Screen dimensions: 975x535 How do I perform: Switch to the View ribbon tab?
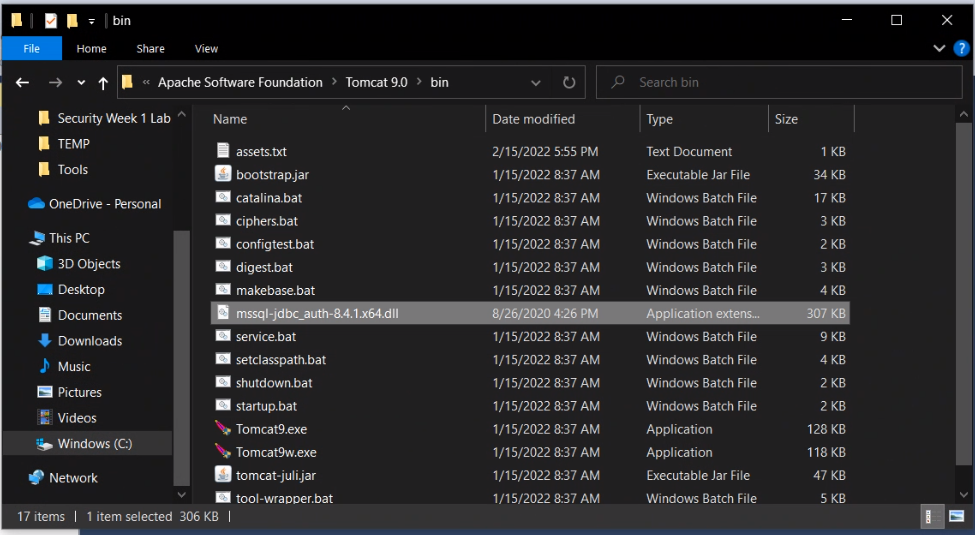point(206,48)
